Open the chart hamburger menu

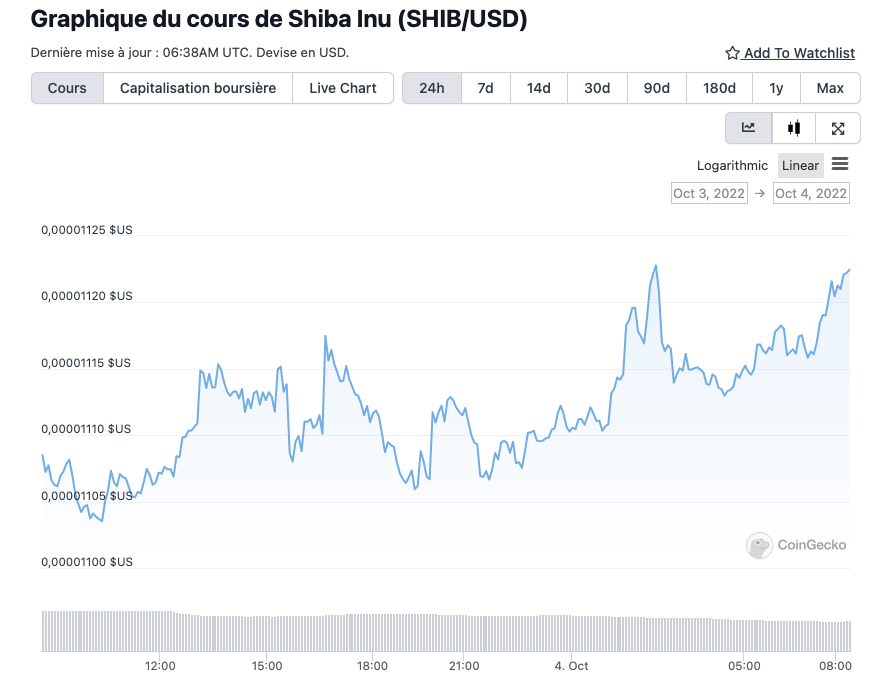click(840, 164)
